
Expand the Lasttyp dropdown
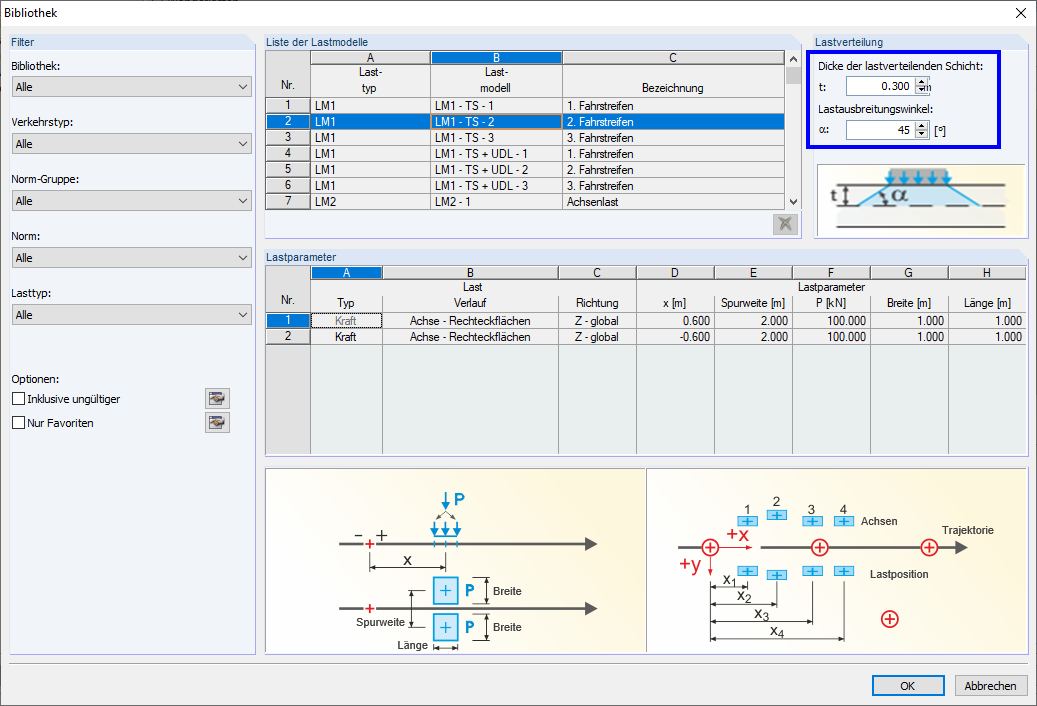point(132,315)
